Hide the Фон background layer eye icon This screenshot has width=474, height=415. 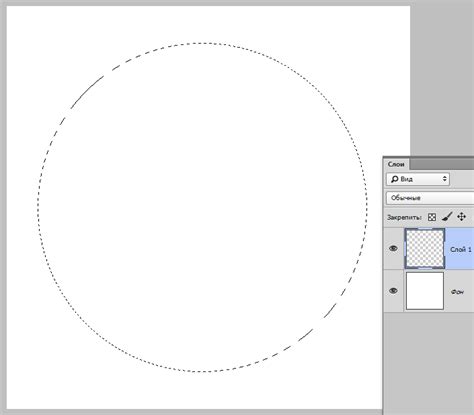click(x=393, y=291)
